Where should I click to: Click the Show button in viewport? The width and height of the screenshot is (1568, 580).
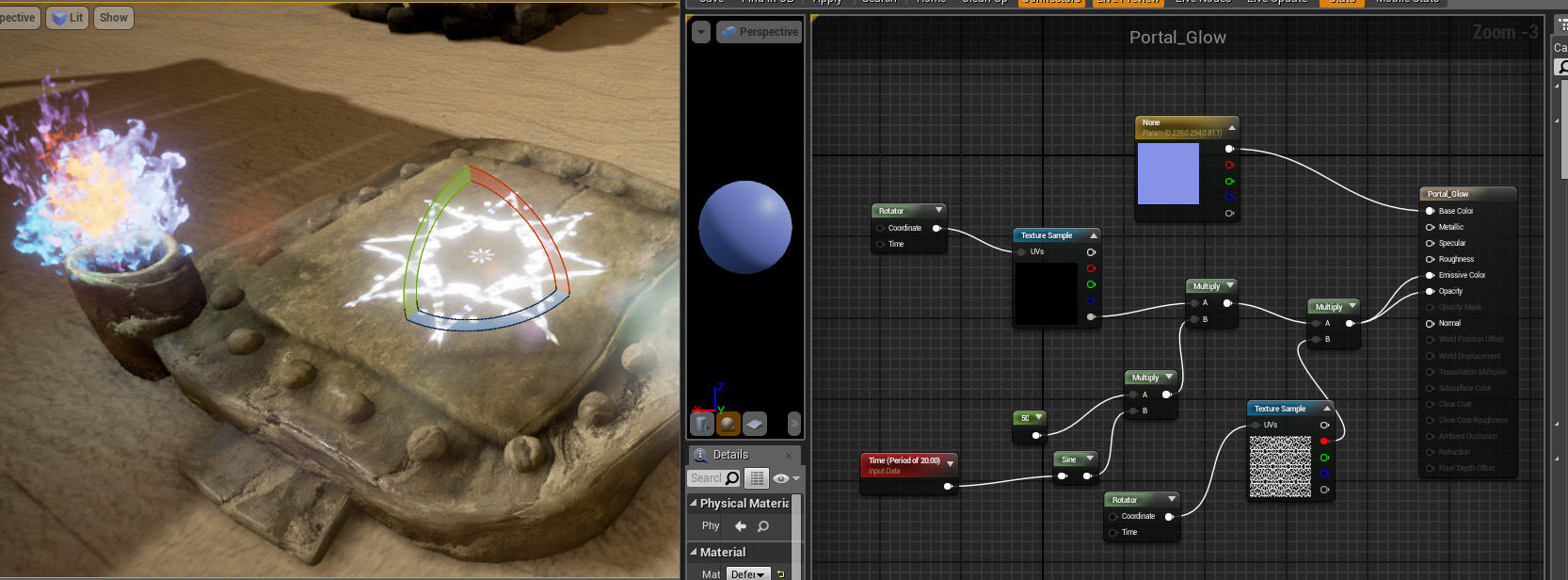[x=114, y=18]
